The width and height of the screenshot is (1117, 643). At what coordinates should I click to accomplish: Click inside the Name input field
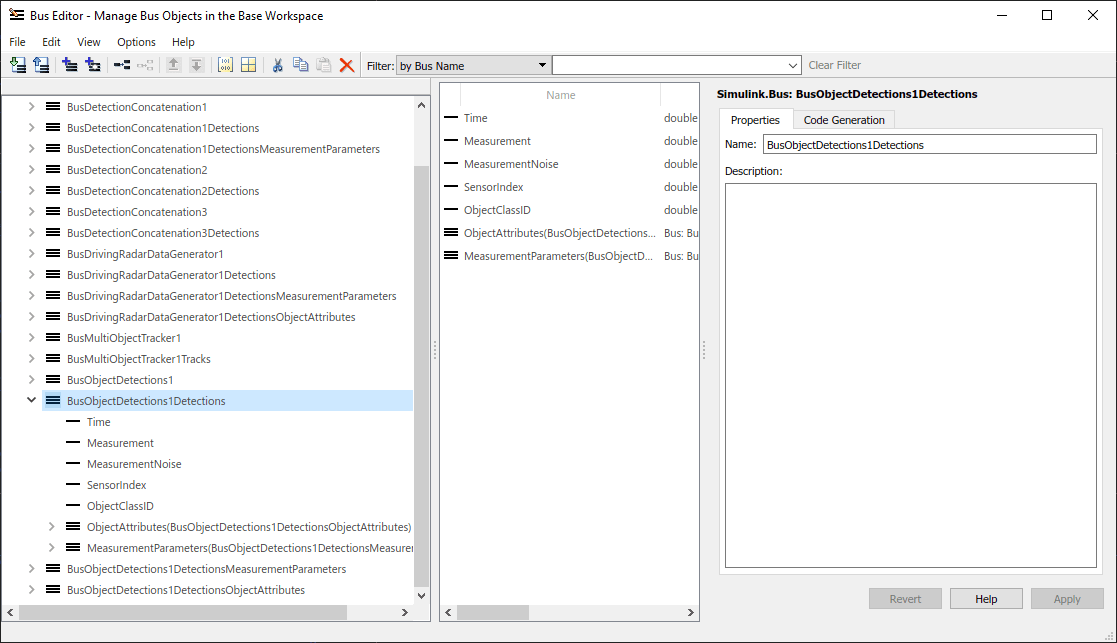click(930, 145)
